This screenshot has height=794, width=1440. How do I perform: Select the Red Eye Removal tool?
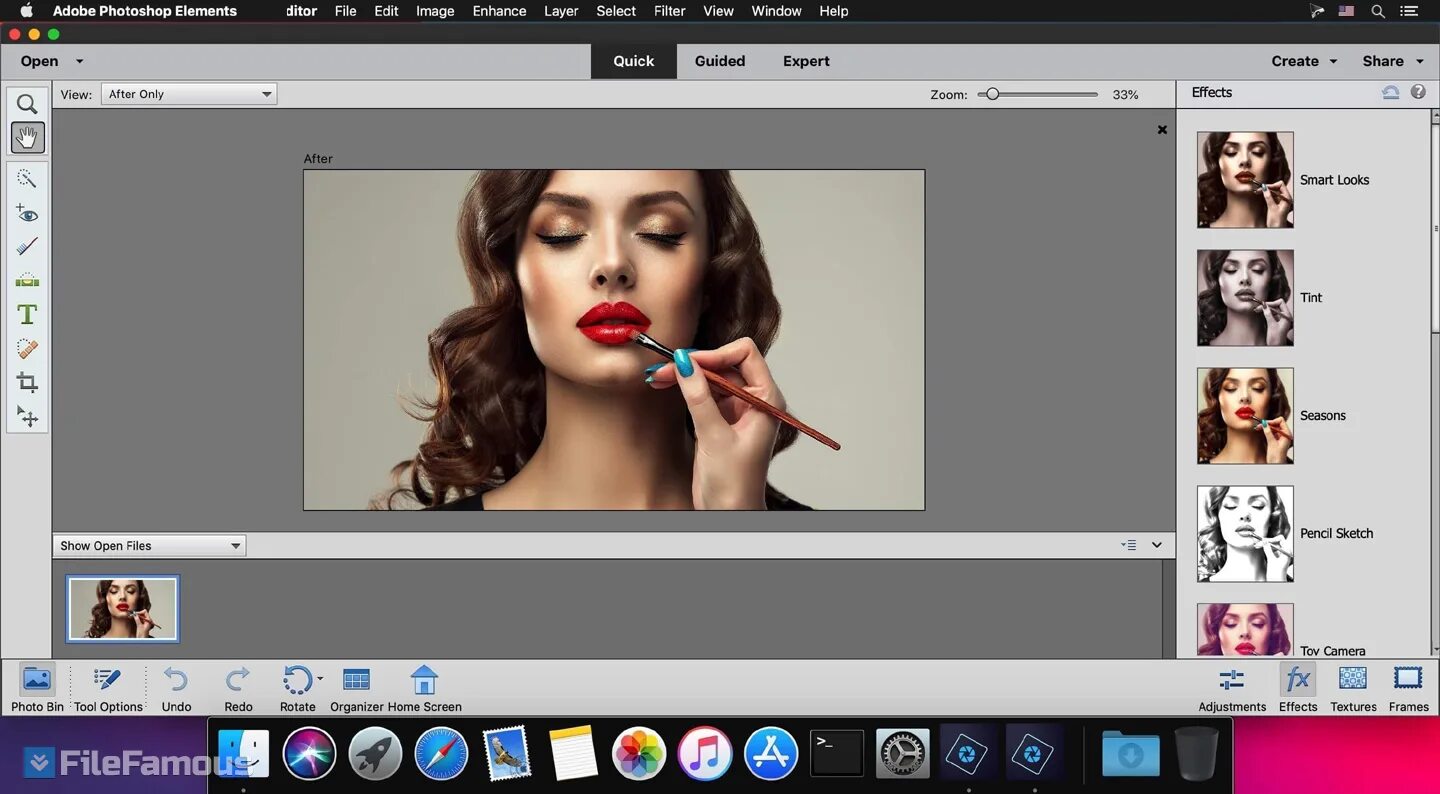pos(27,213)
